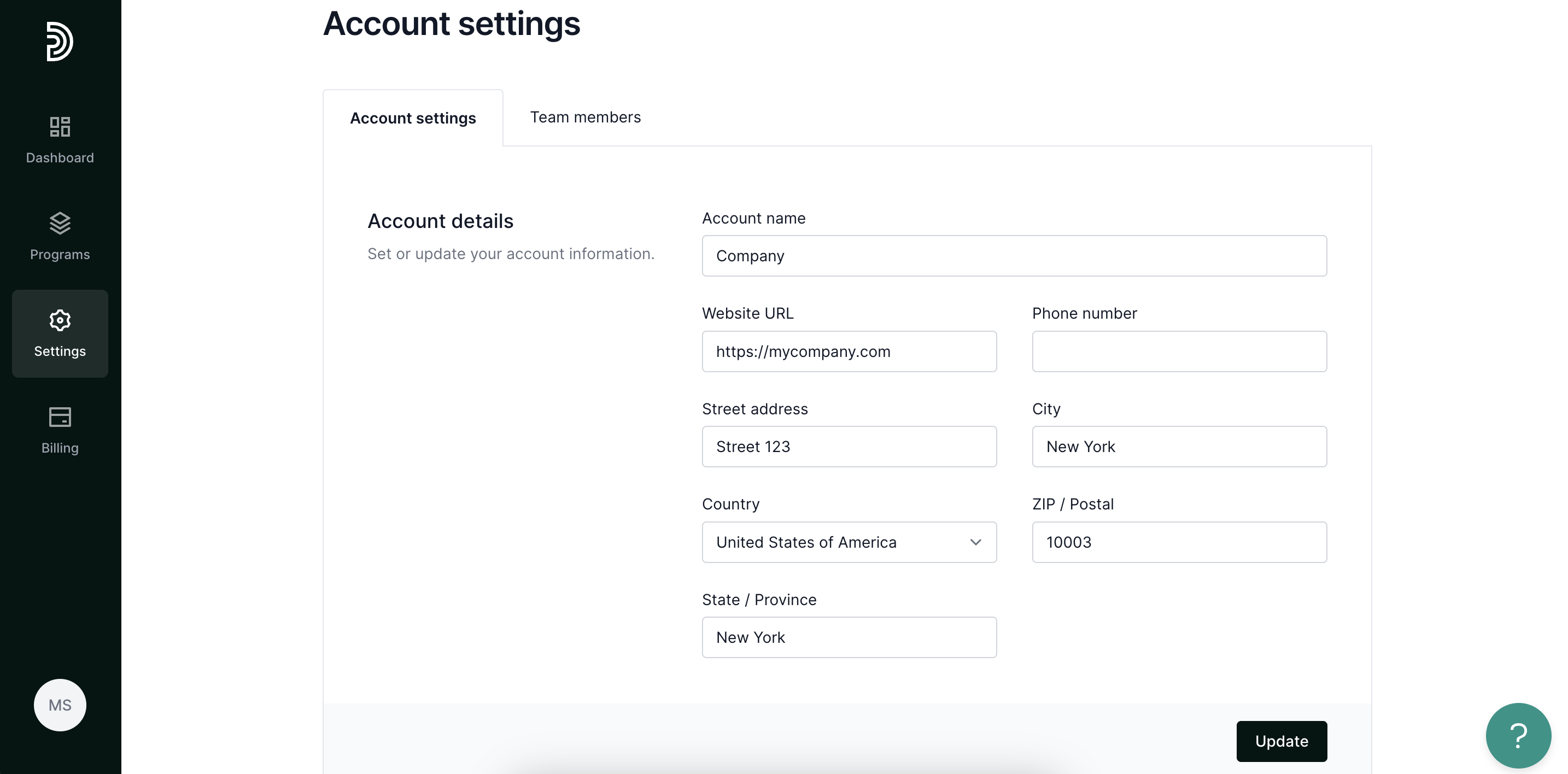This screenshot has width=1568, height=774.
Task: Open the MS user avatar menu
Action: [x=60, y=705]
